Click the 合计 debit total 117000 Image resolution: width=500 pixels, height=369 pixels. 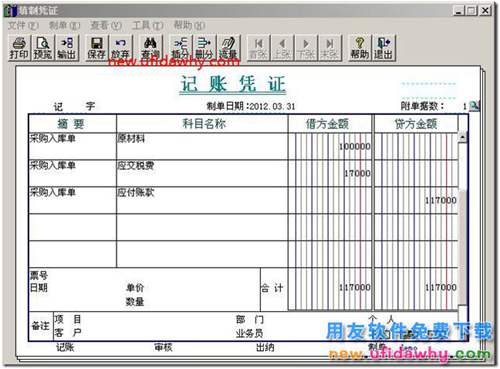(x=354, y=287)
